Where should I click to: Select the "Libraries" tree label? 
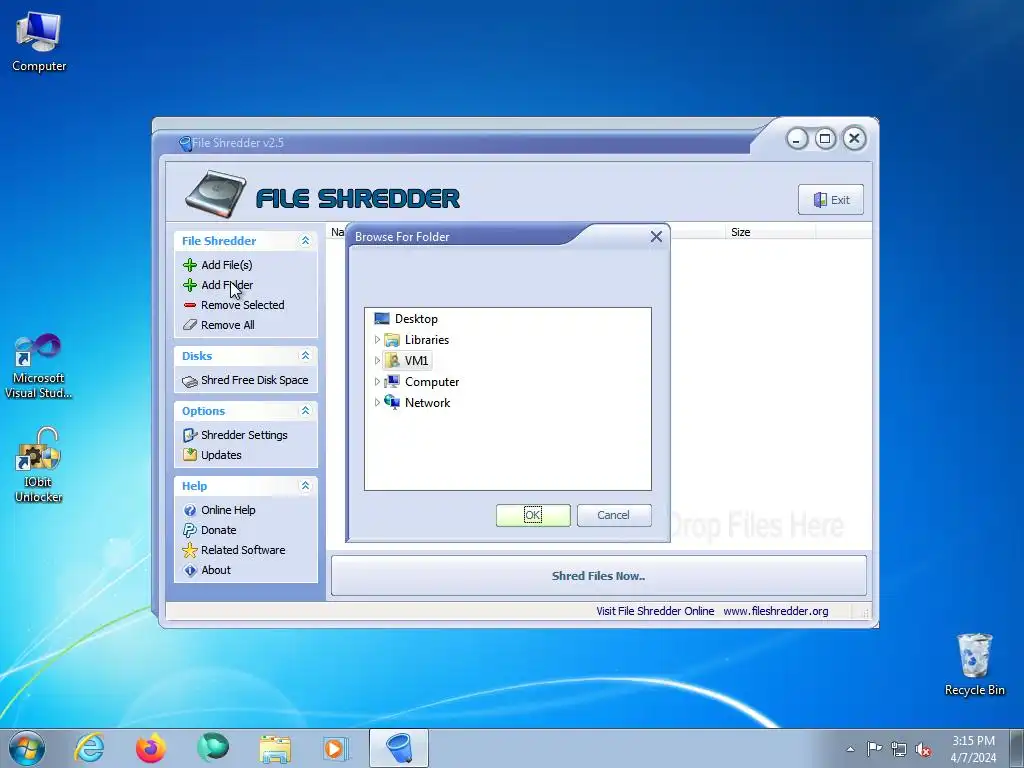(x=426, y=340)
